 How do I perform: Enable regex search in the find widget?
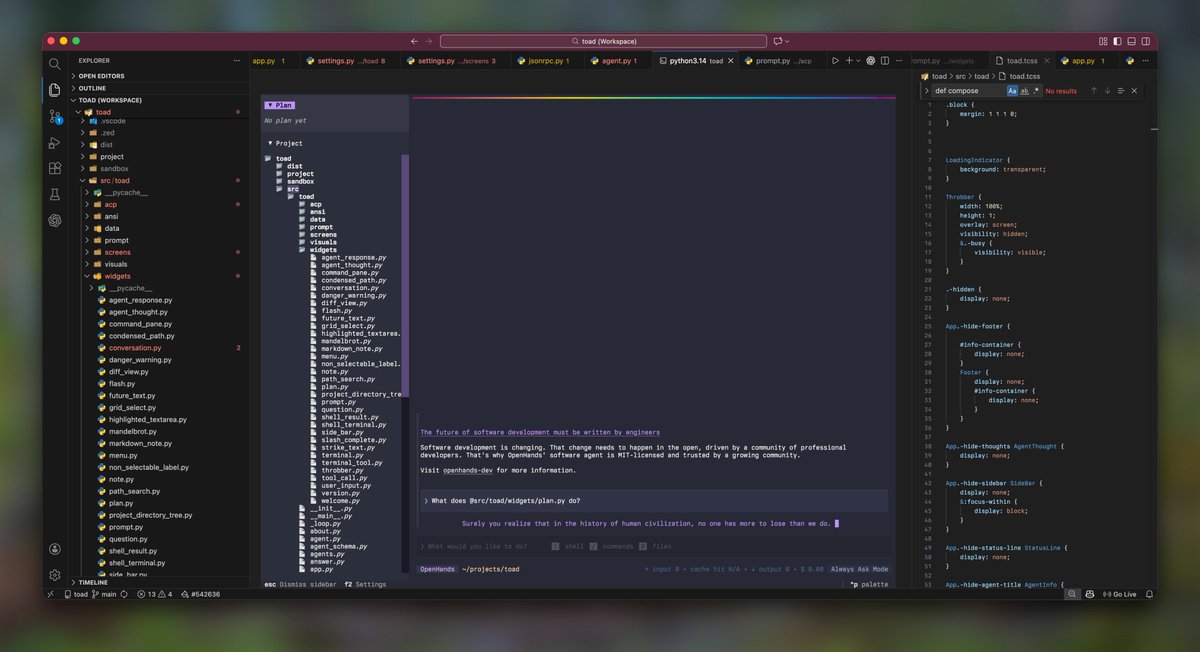tap(1036, 90)
